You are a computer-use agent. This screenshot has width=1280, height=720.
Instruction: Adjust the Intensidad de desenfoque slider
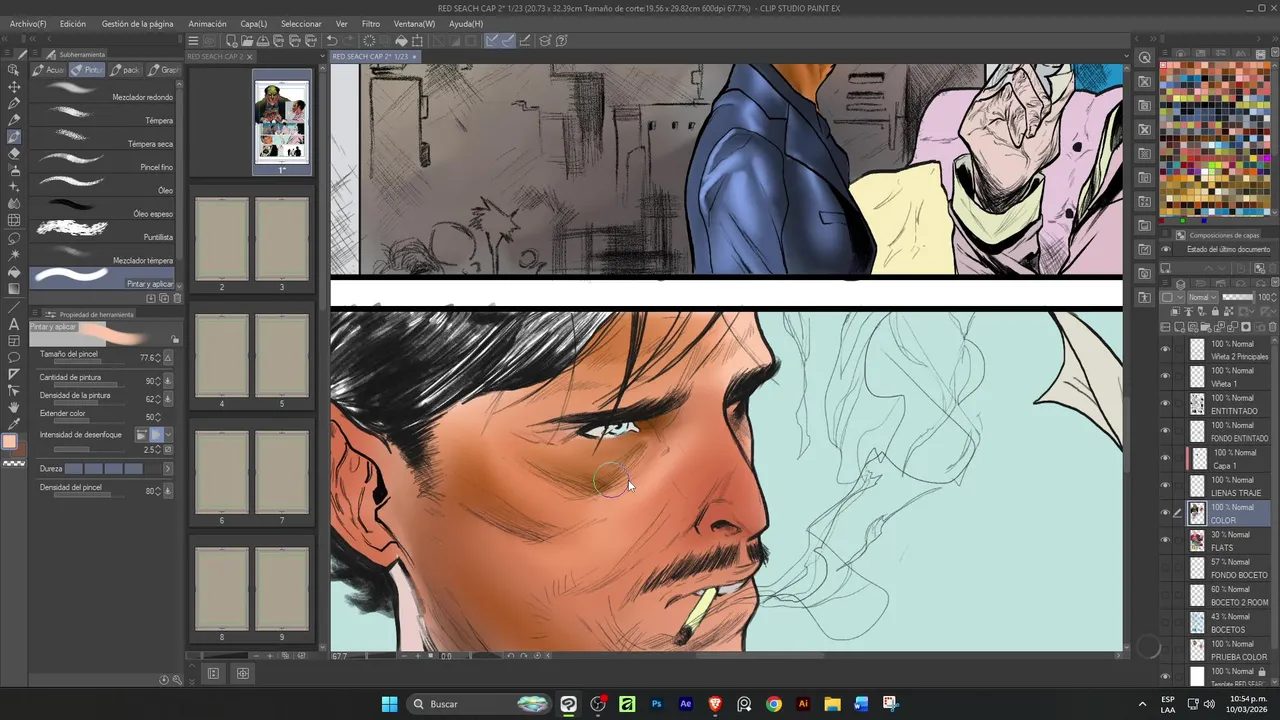[x=89, y=450]
